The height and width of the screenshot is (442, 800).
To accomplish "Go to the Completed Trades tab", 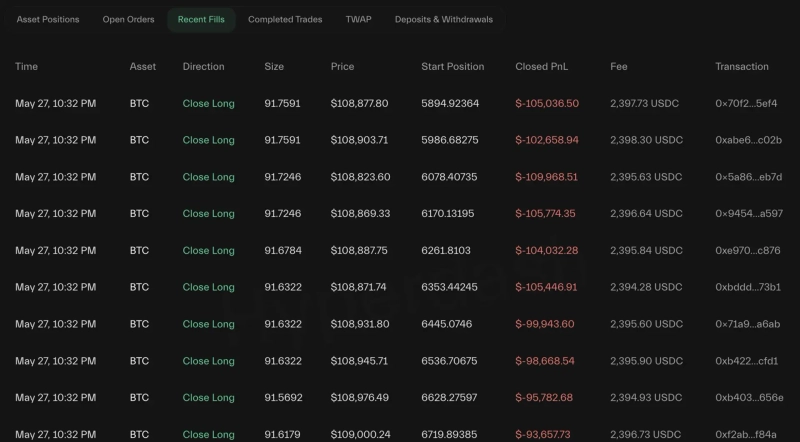I will 285,19.
